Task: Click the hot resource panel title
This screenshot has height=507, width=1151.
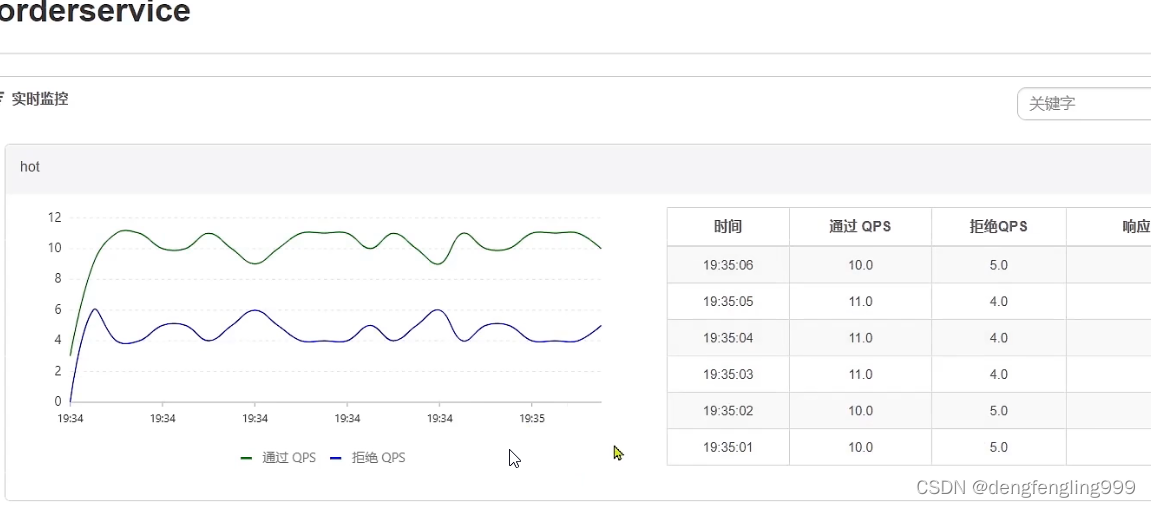Action: coord(30,167)
